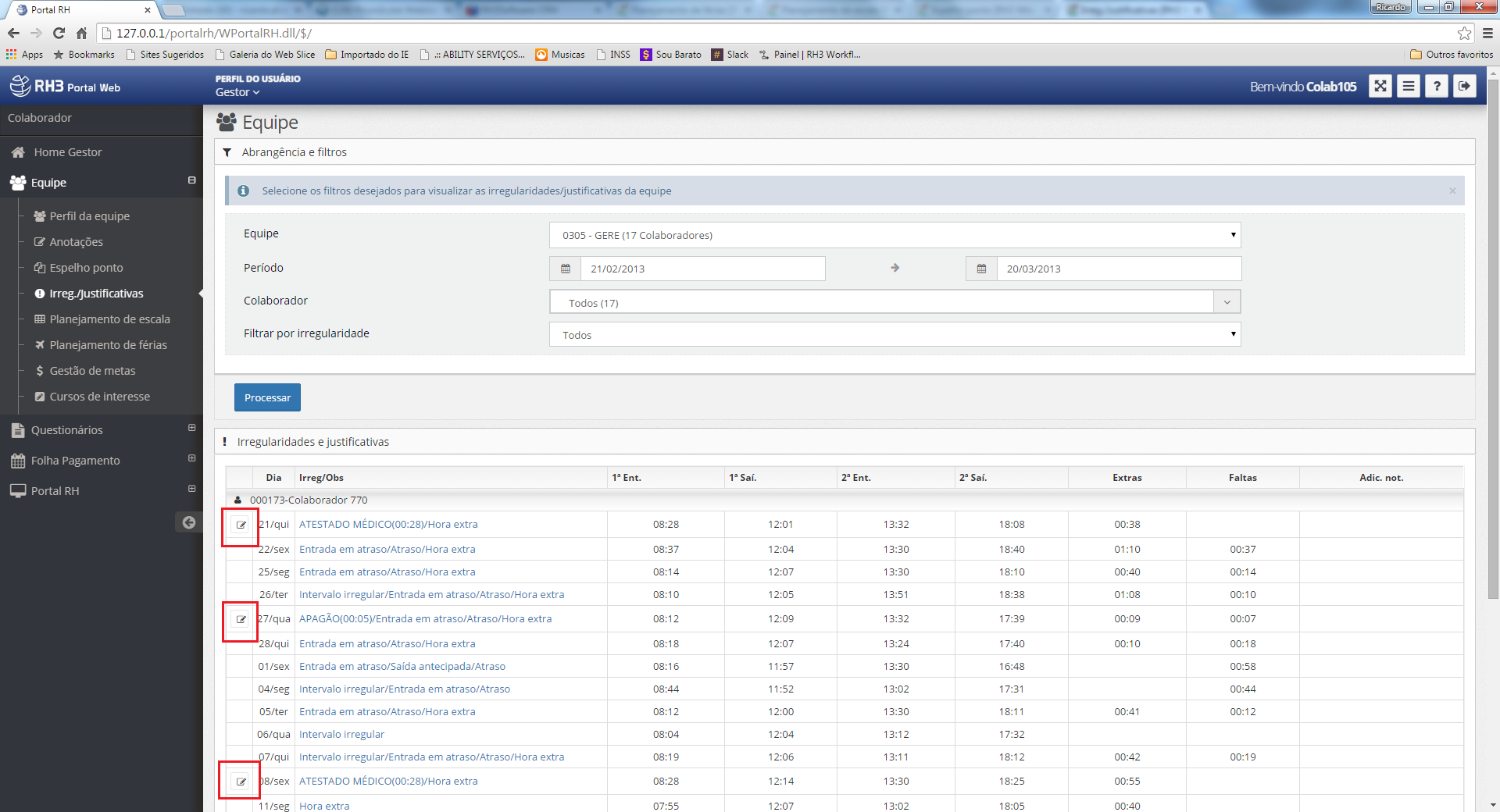This screenshot has height=812, width=1500.
Task: Open the Equipe dropdown 0305 - GERE
Action: click(895, 235)
